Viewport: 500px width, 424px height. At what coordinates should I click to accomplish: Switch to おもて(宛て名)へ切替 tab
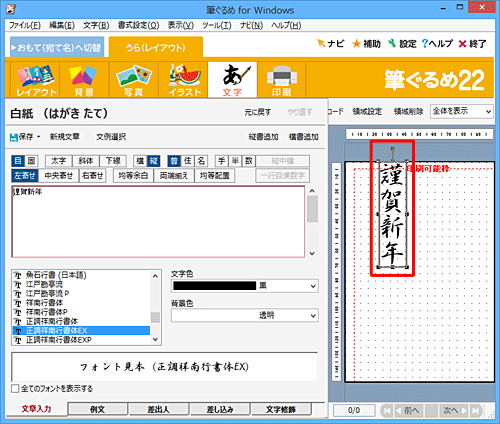(57, 47)
